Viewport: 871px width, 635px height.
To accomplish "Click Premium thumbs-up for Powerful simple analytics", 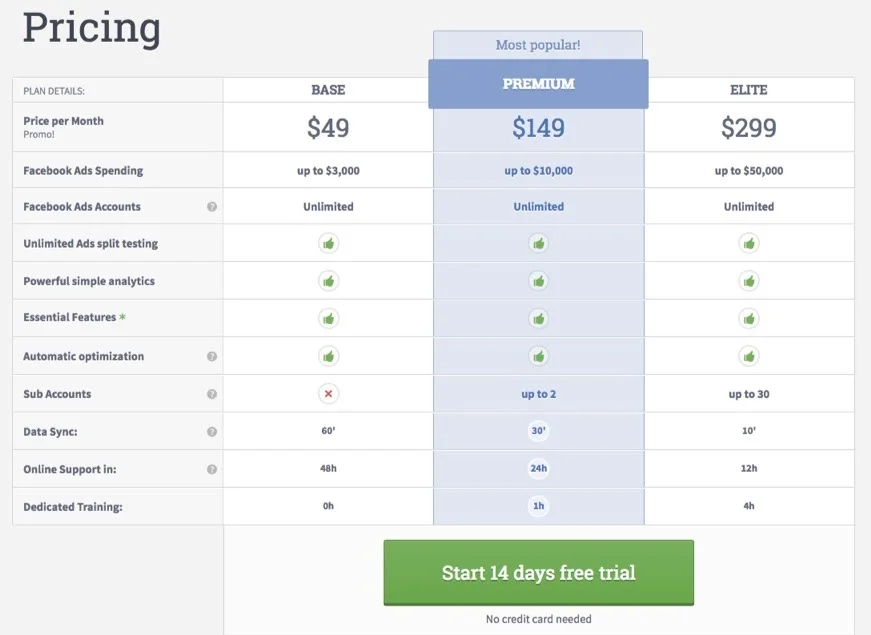I will point(538,281).
